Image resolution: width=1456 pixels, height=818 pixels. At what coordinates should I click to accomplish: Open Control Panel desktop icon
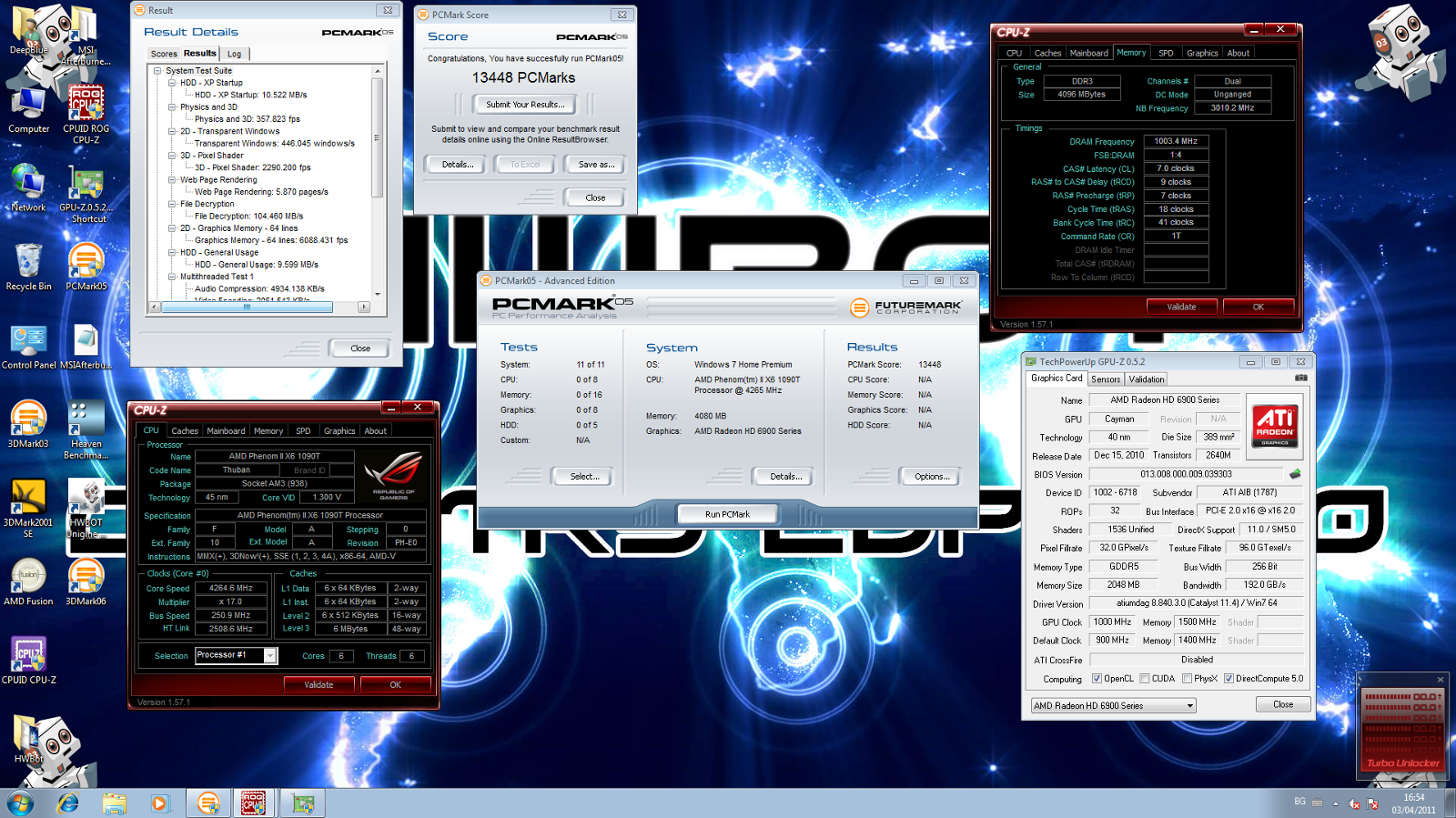coord(29,346)
